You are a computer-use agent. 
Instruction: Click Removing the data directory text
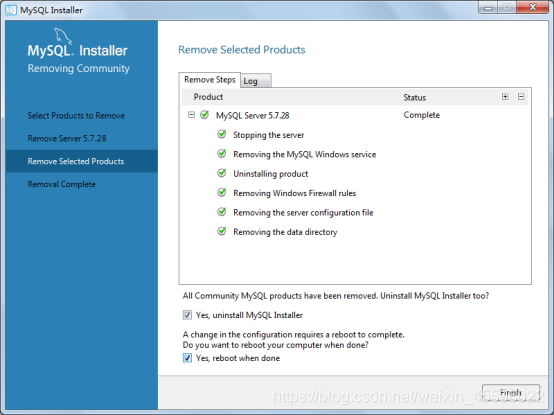[285, 232]
